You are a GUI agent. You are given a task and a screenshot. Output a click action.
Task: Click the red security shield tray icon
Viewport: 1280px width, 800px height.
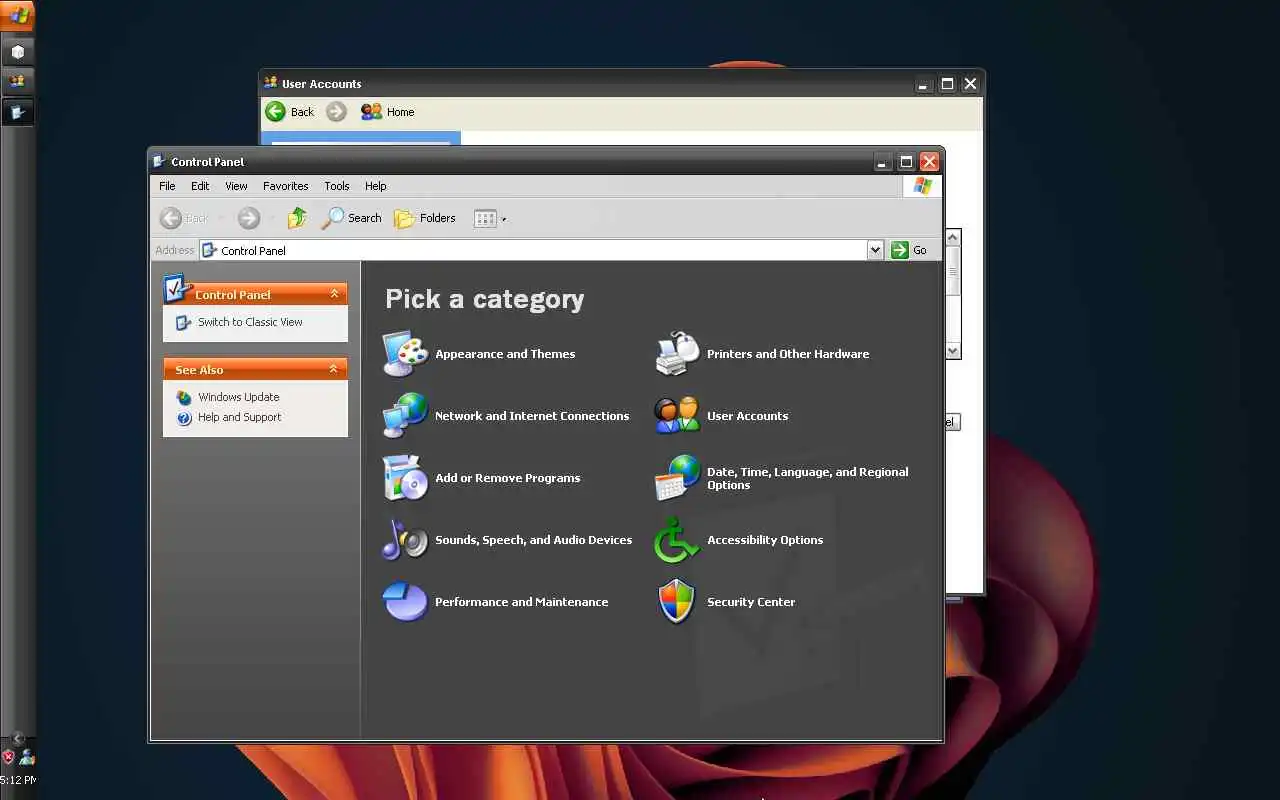[x=8, y=757]
